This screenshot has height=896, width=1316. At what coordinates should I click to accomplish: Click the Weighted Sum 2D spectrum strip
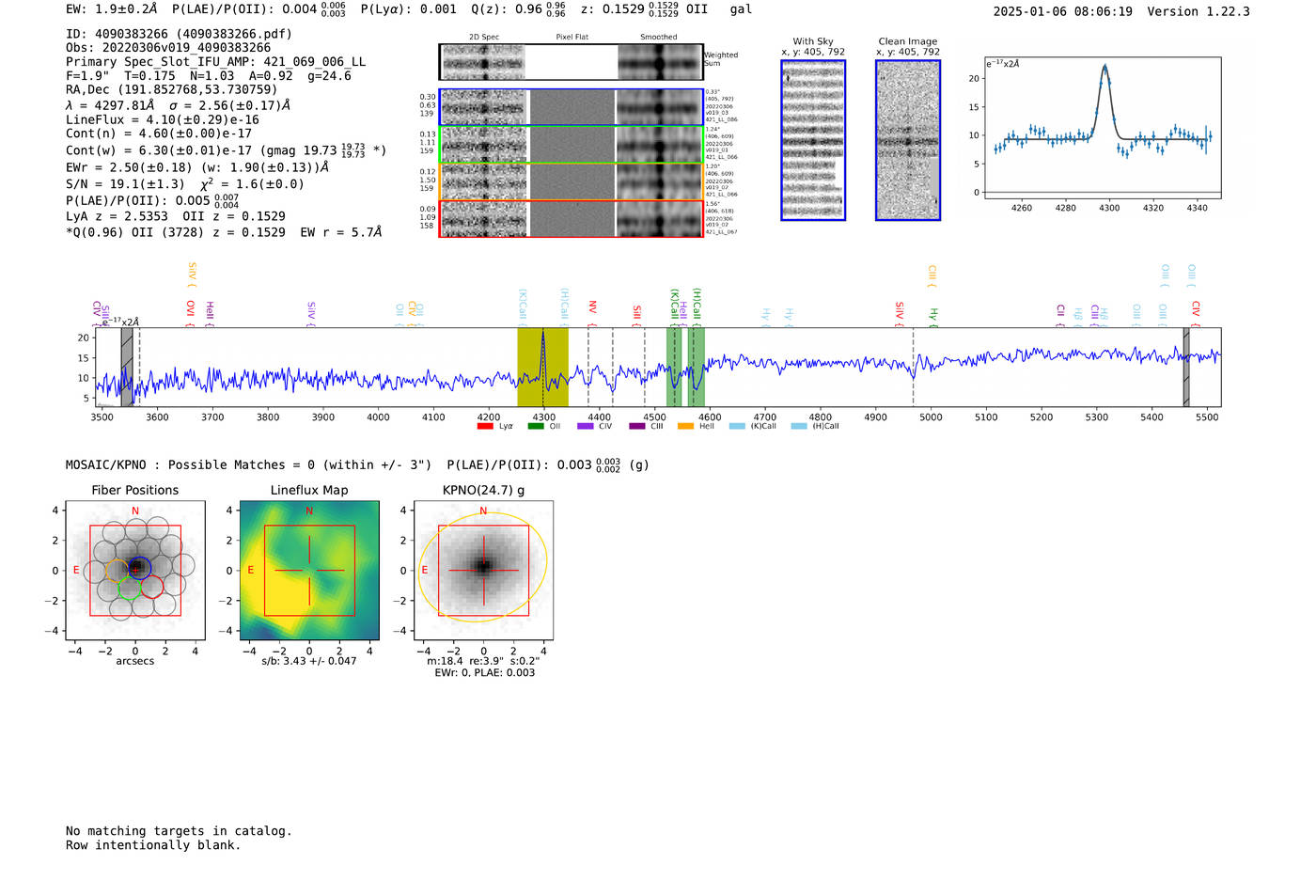(x=572, y=62)
